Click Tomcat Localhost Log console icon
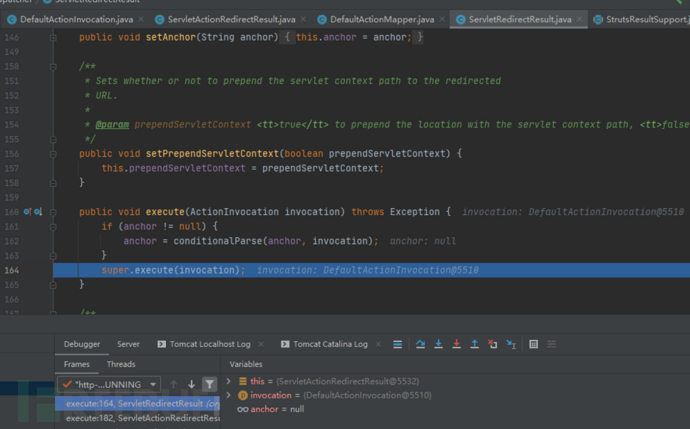The width and height of the screenshot is (690, 429). point(161,344)
